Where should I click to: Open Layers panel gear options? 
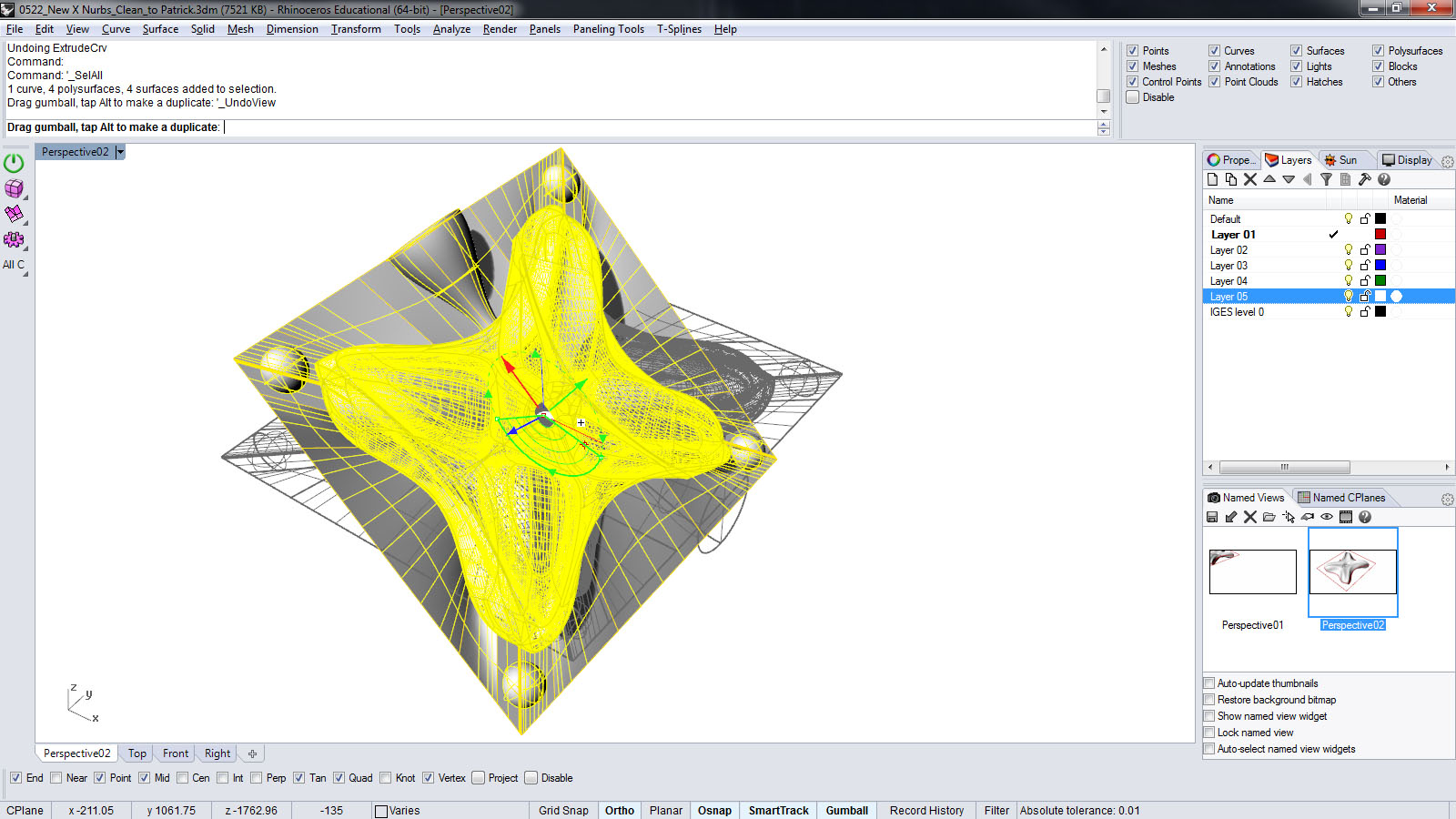(x=1447, y=161)
